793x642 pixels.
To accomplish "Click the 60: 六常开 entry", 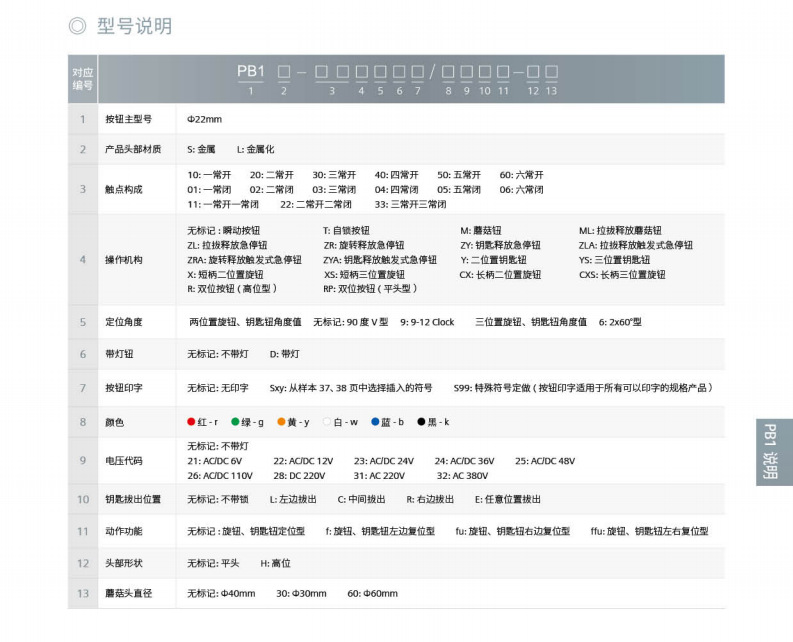I will tap(521, 175).
